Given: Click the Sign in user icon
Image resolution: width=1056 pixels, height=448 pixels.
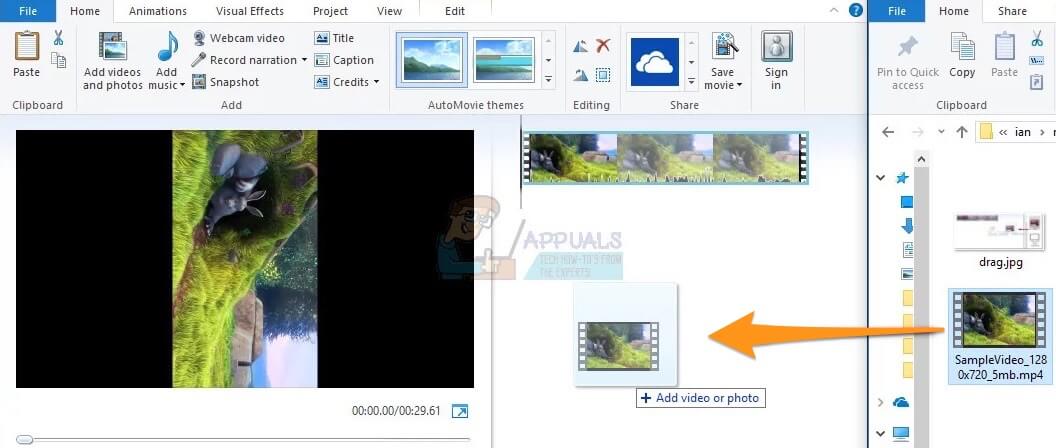Looking at the screenshot, I should coord(776,47).
